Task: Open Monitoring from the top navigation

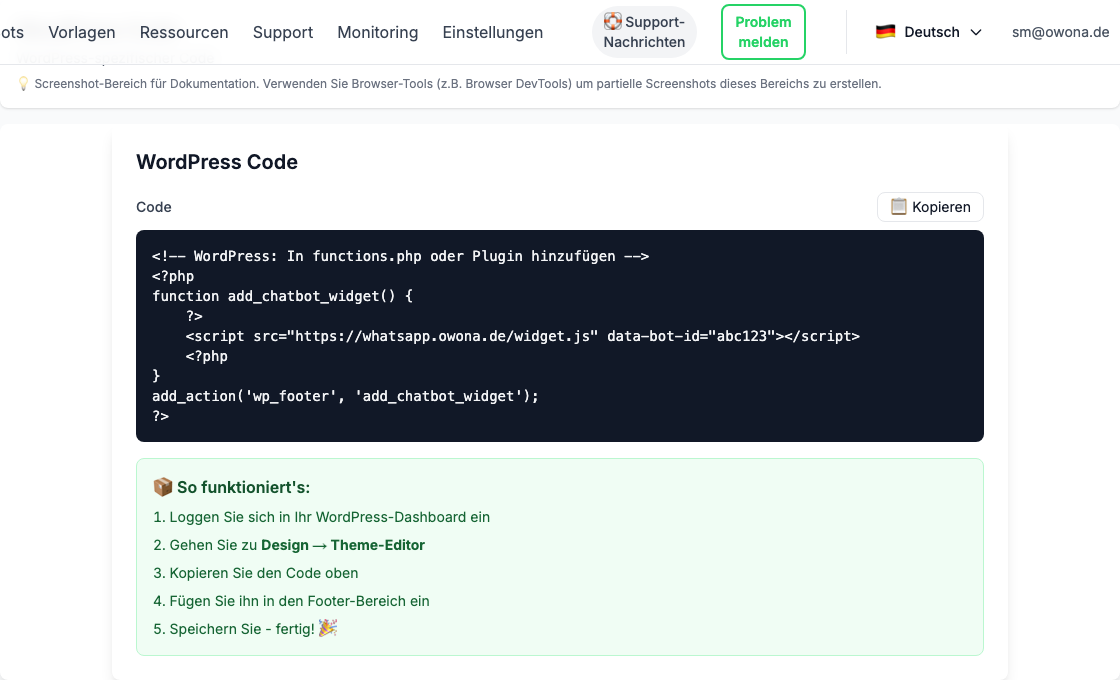Action: tap(377, 32)
